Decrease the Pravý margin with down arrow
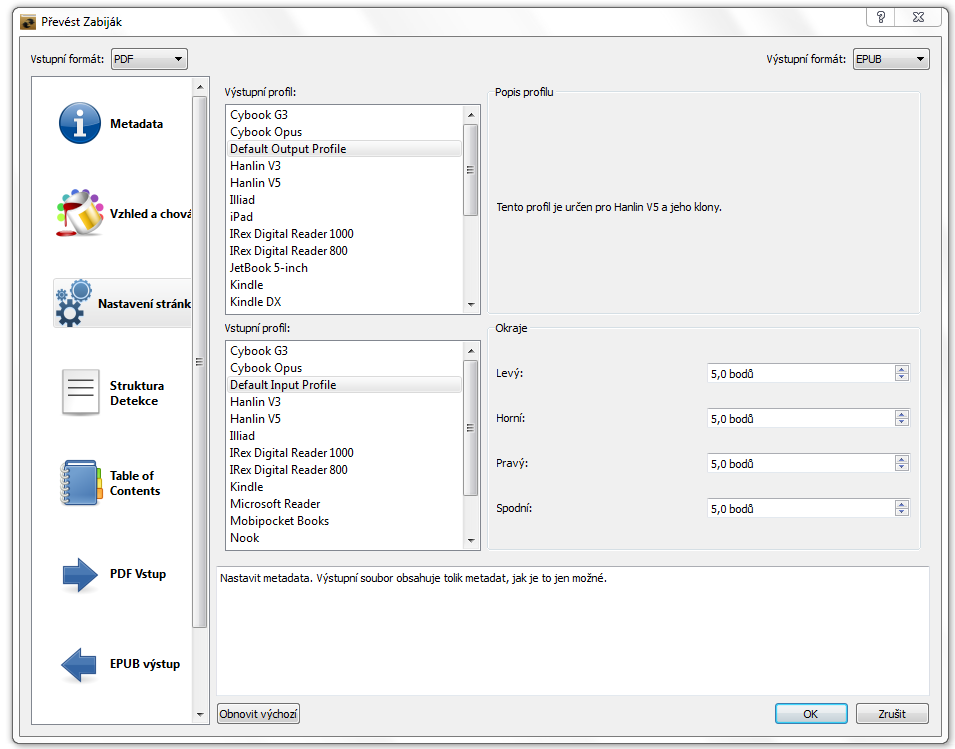Image resolution: width=955 pixels, height=749 pixels. click(x=902, y=467)
